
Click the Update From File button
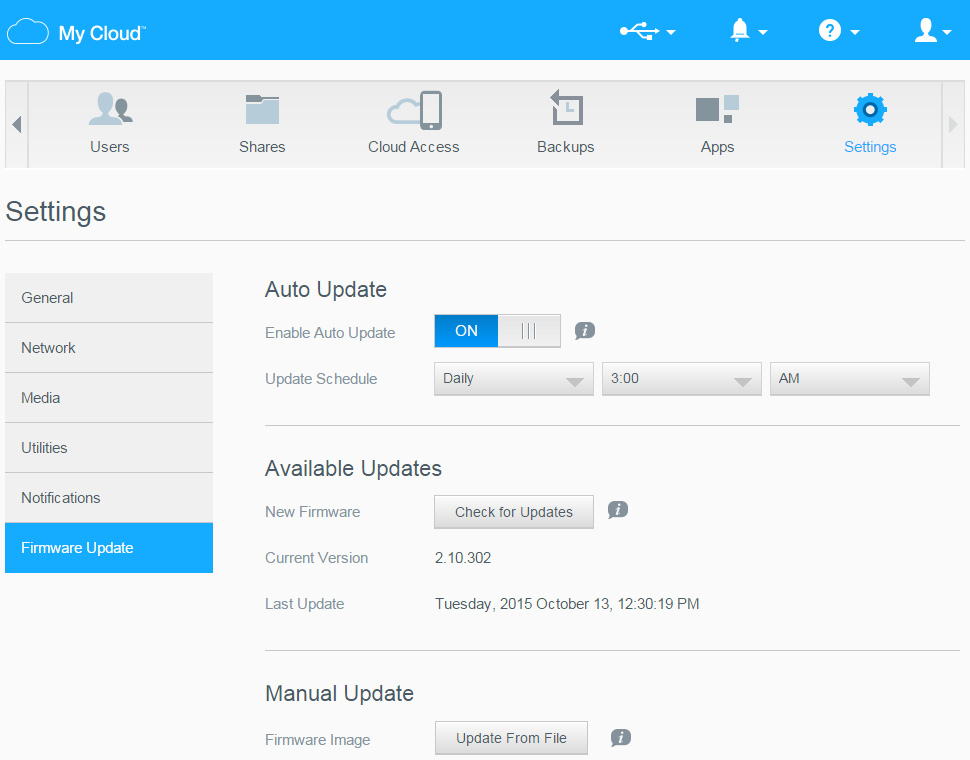tap(511, 738)
